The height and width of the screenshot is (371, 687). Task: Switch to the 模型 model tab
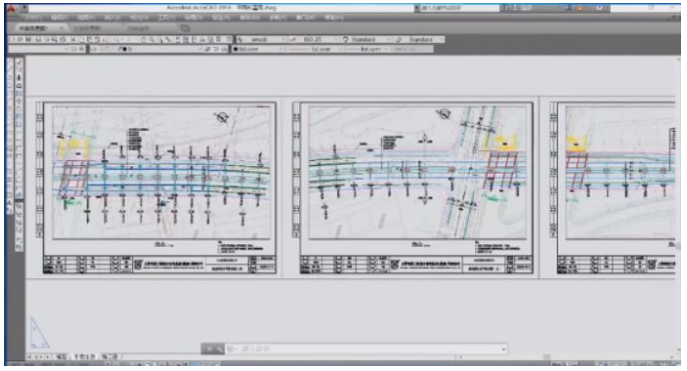61,357
